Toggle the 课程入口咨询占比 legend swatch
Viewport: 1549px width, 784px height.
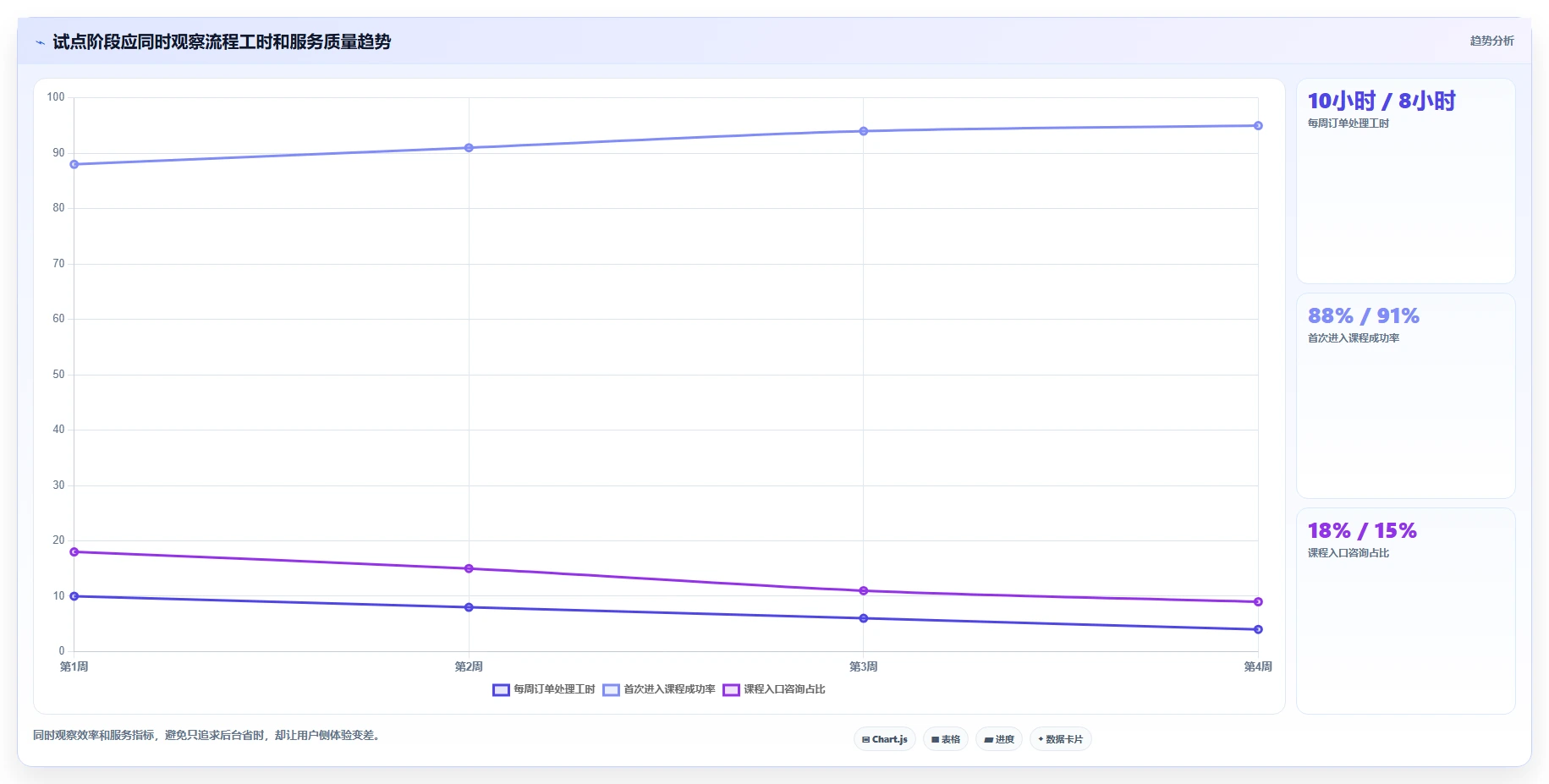pos(731,690)
